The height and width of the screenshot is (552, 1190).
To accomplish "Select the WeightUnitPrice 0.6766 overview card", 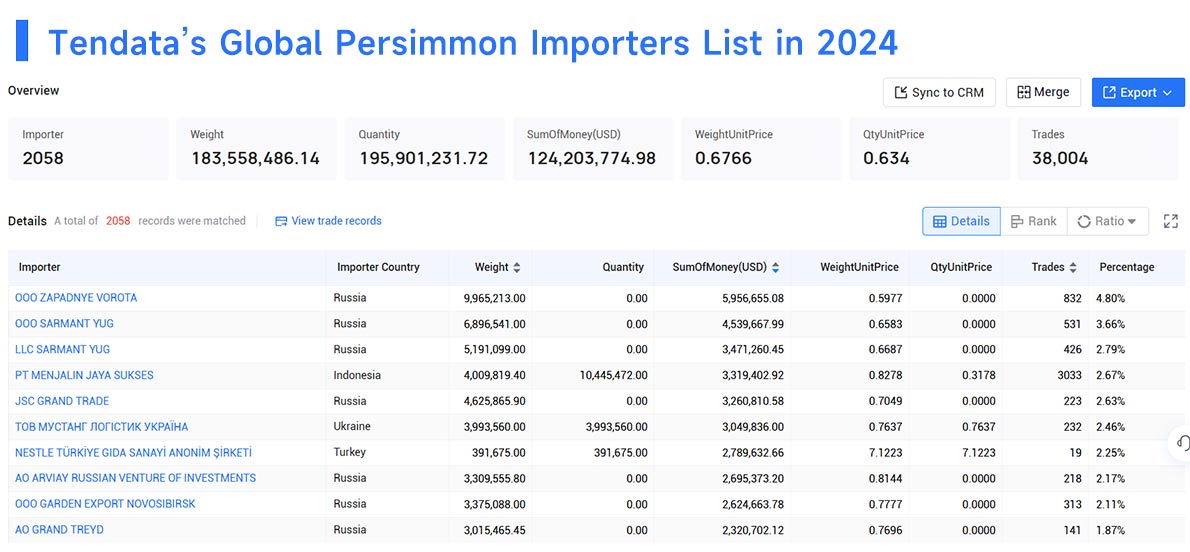I will (x=760, y=149).
